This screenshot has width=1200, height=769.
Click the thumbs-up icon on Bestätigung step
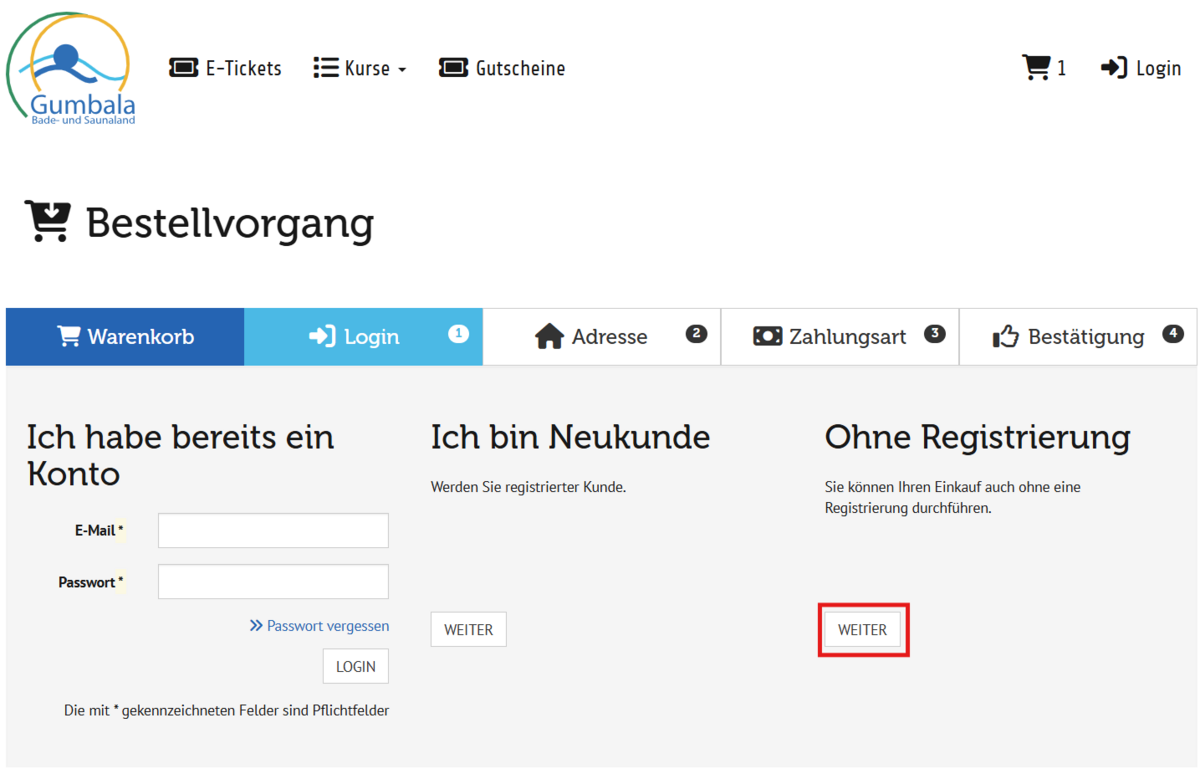tap(1005, 337)
